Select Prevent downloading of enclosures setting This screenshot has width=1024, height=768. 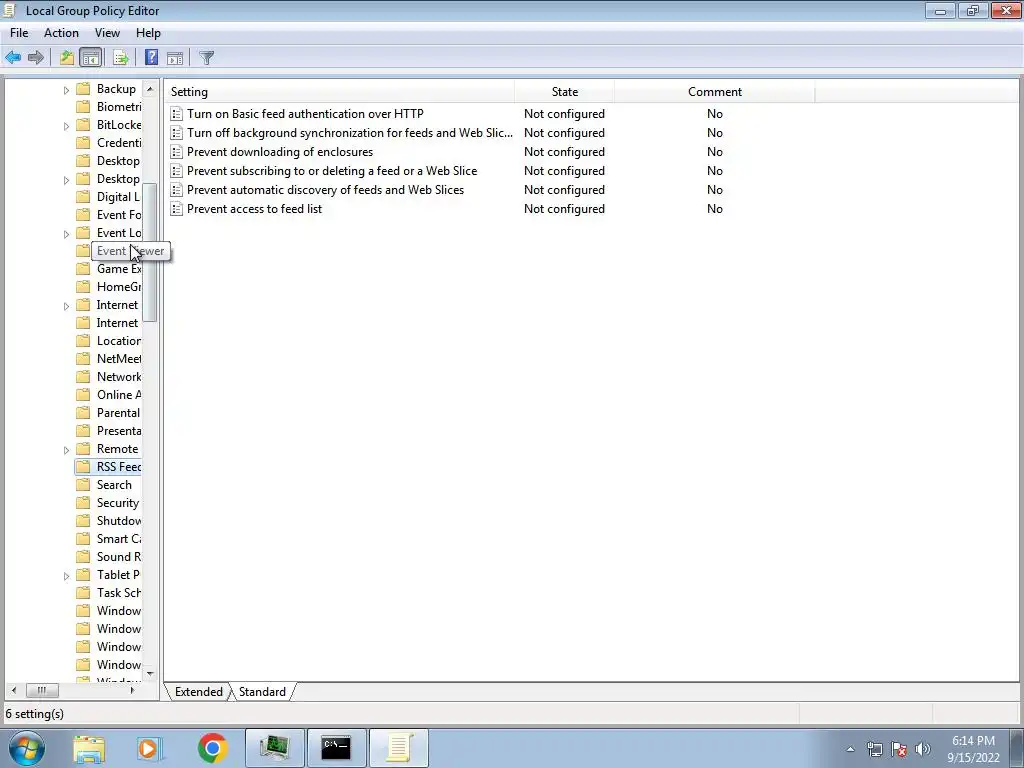[x=280, y=152]
